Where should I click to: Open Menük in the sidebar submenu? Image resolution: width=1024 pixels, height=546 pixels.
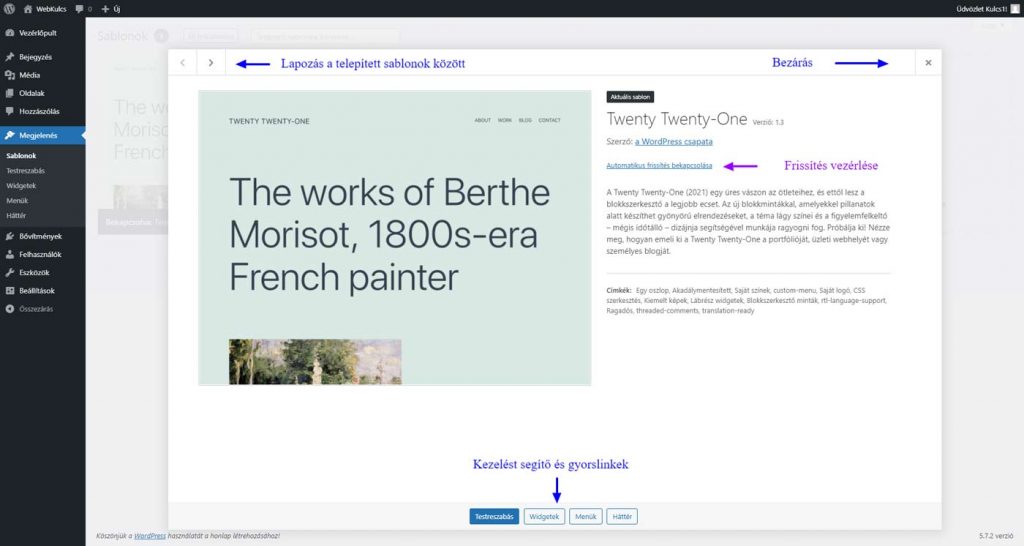pyautogui.click(x=17, y=201)
